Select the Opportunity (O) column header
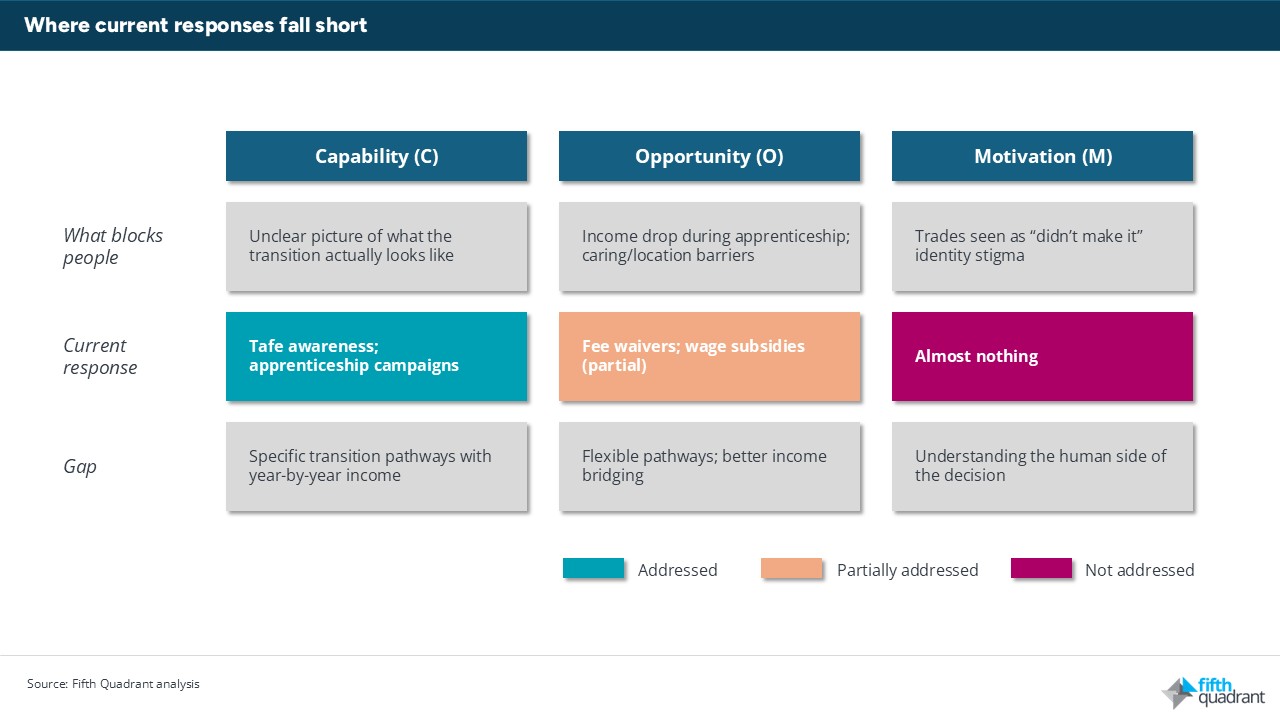The height and width of the screenshot is (720, 1280). tap(709, 156)
